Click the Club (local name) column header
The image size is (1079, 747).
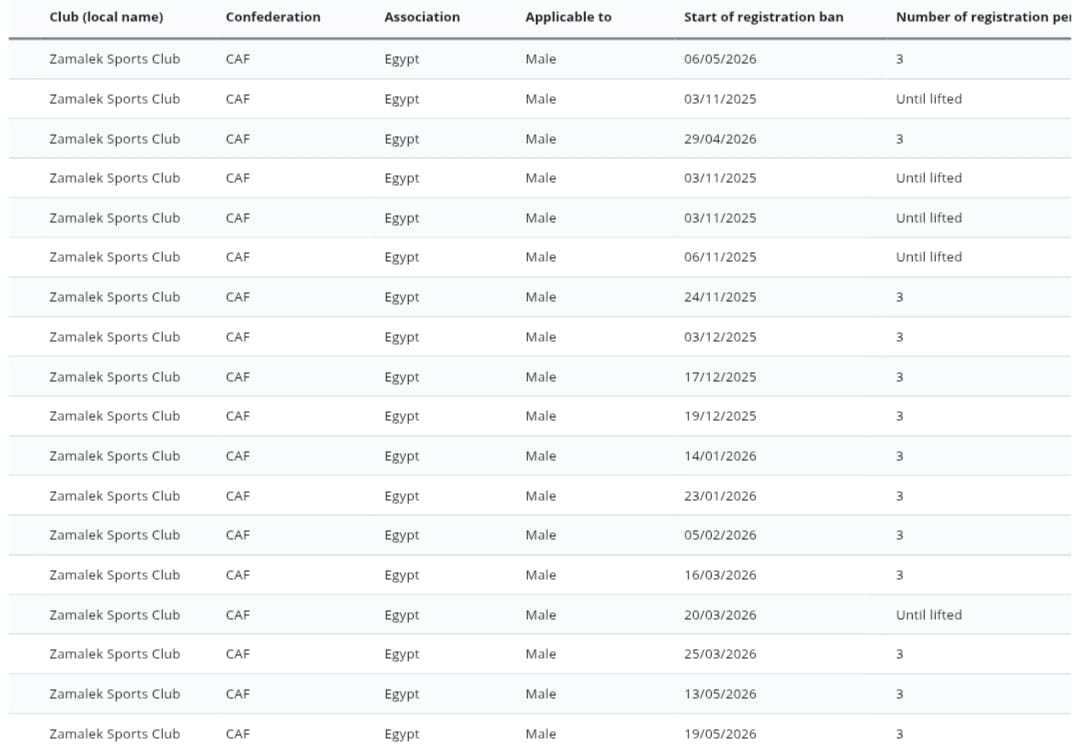click(106, 17)
